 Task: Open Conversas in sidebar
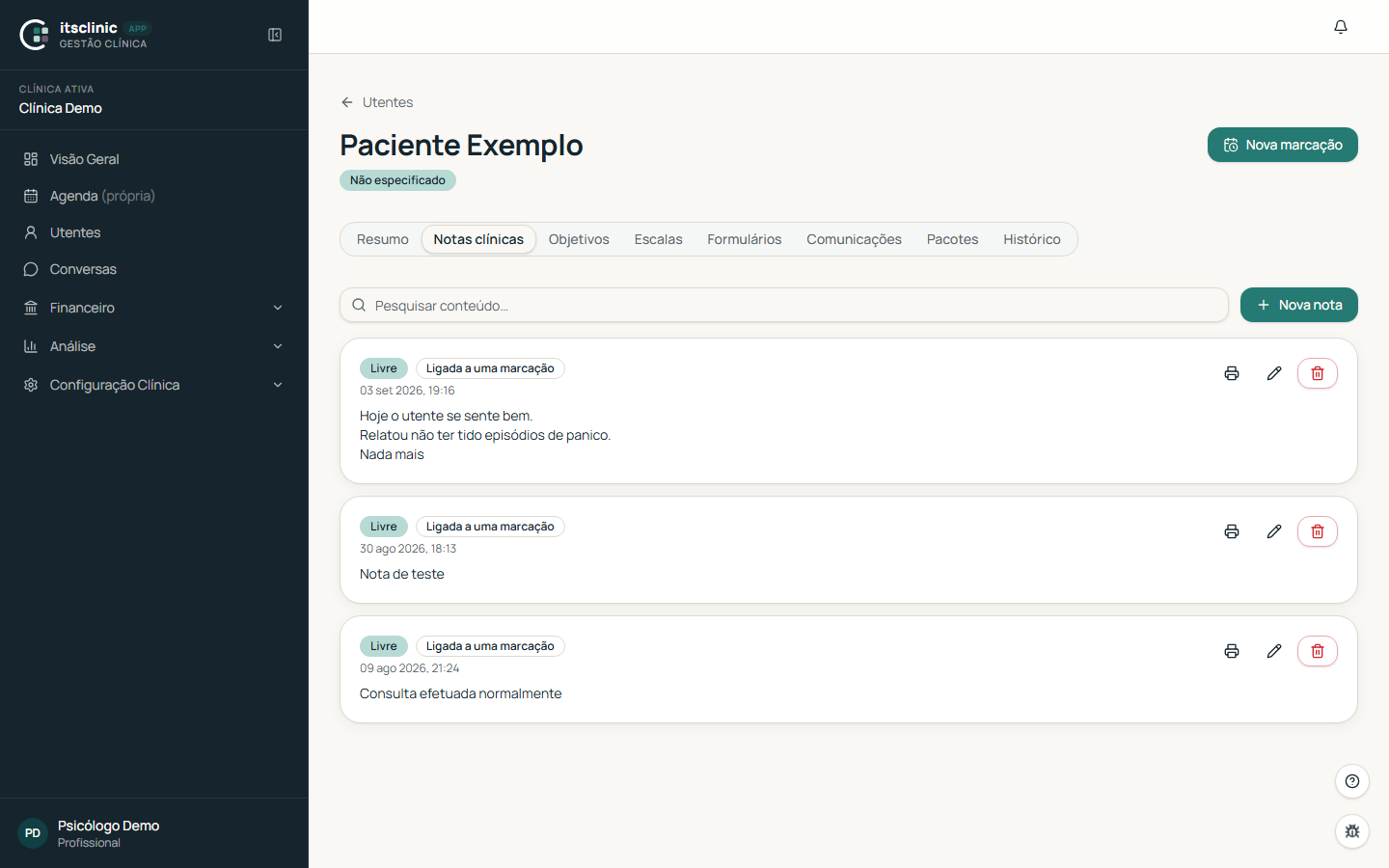(x=154, y=269)
